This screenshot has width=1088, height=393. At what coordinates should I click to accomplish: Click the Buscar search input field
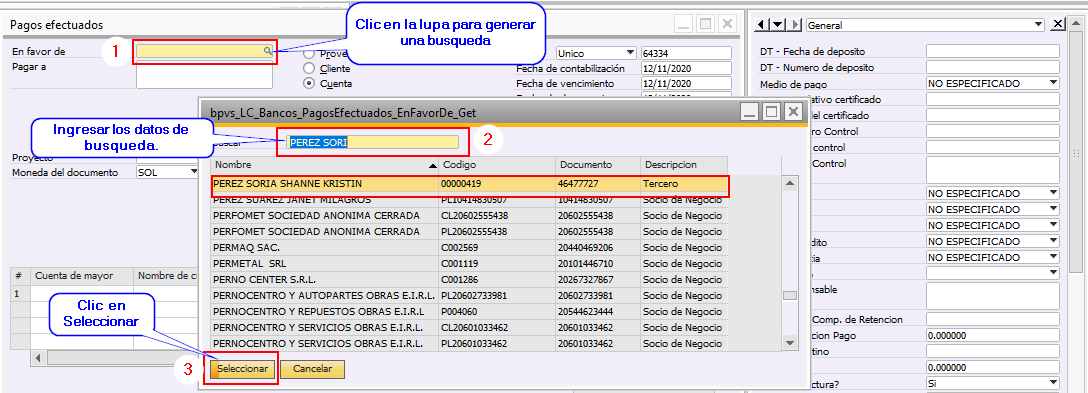point(373,142)
